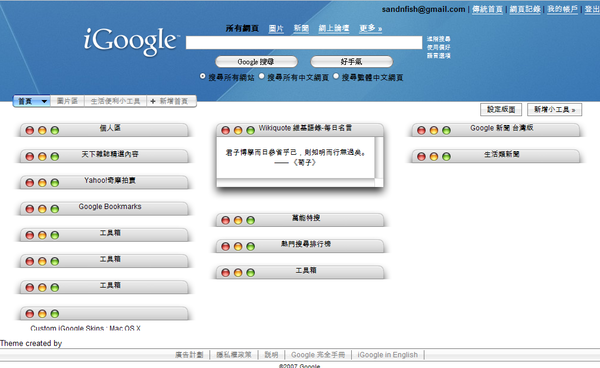Collapse Wikiquote gadget with yellow button

click(238, 130)
